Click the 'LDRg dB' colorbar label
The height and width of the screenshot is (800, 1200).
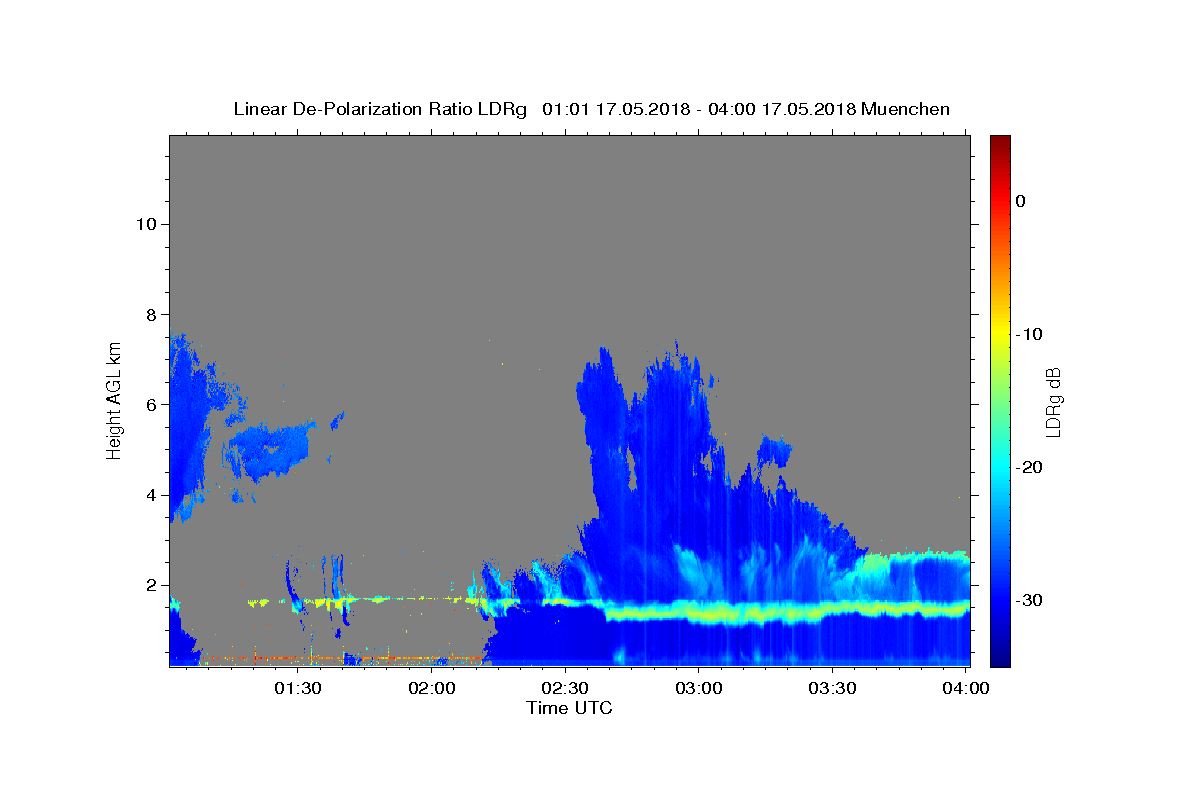[x=1053, y=402]
